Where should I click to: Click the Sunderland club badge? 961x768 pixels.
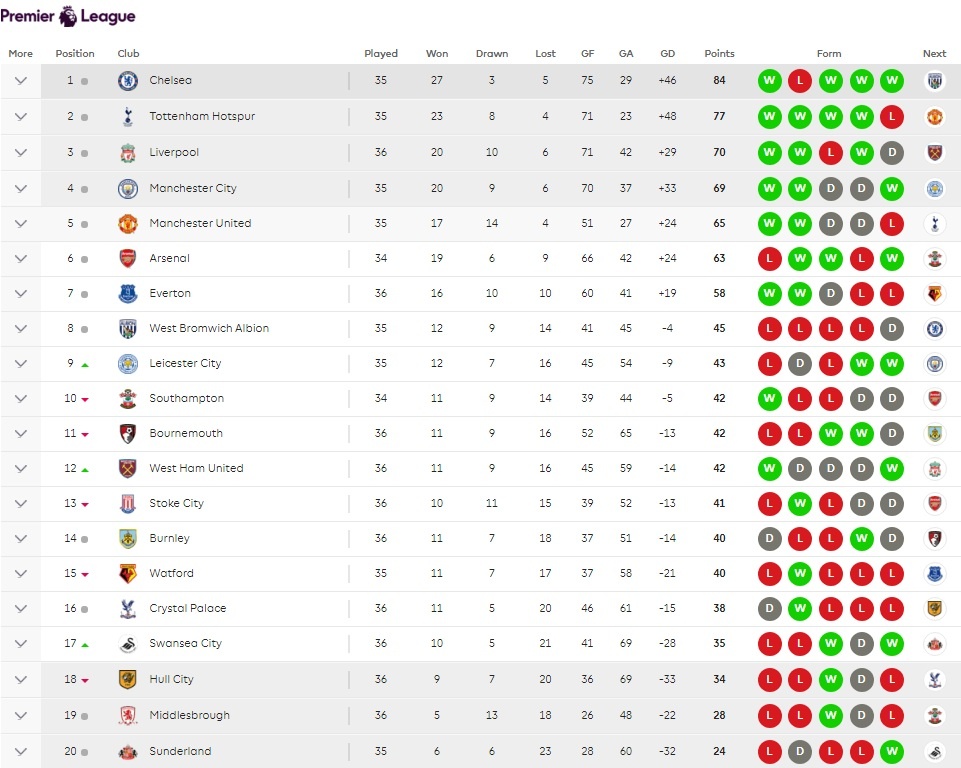[127, 751]
